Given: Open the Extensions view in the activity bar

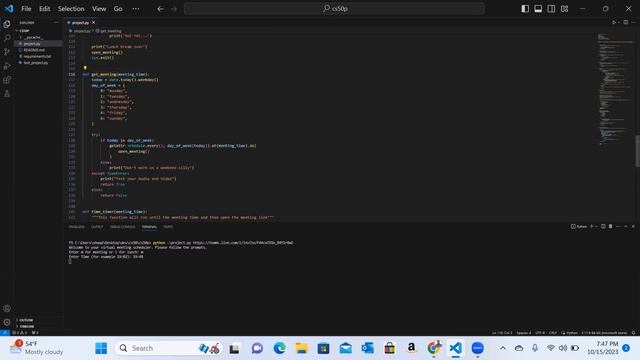Looking at the screenshot, I should pos(7,80).
